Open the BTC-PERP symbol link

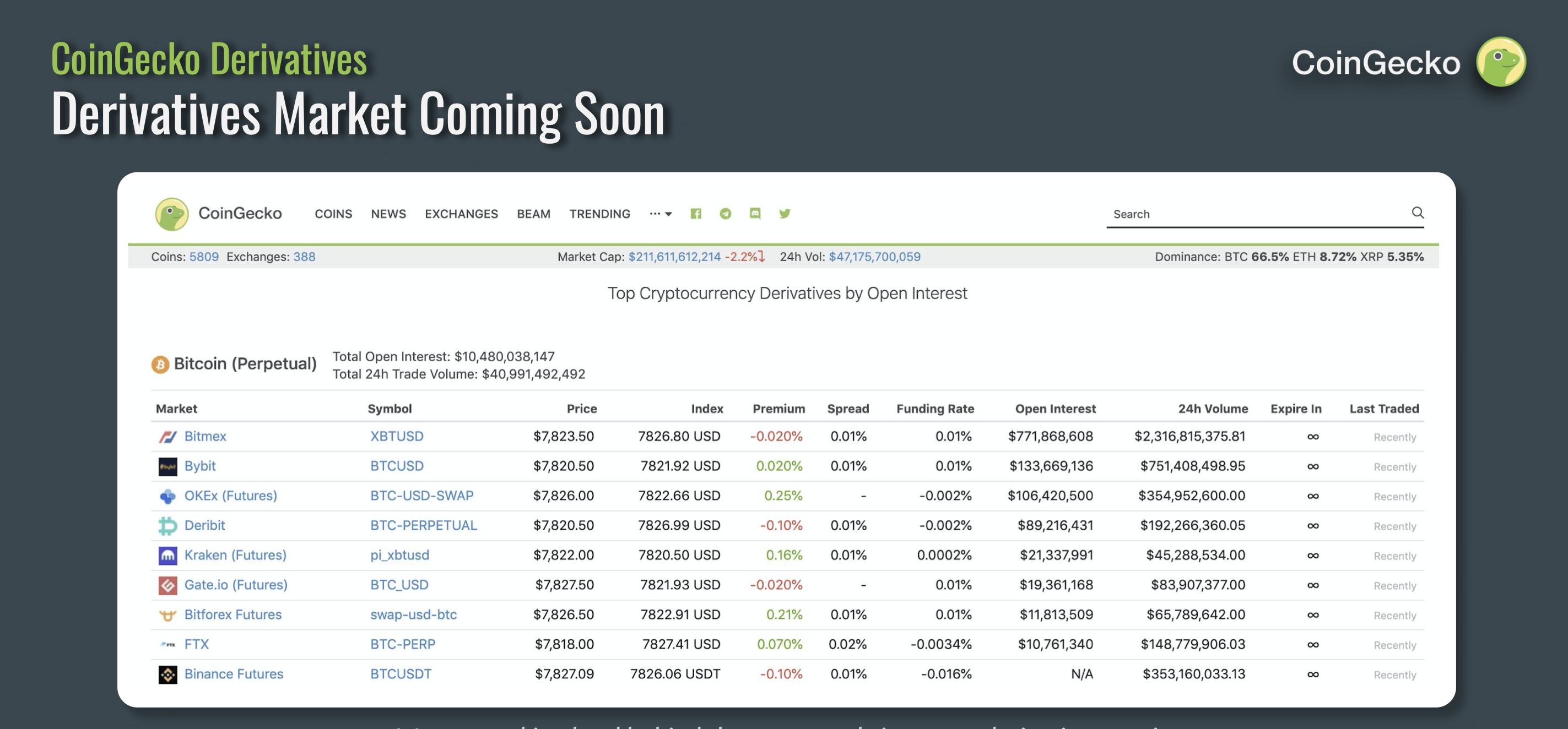coord(403,644)
